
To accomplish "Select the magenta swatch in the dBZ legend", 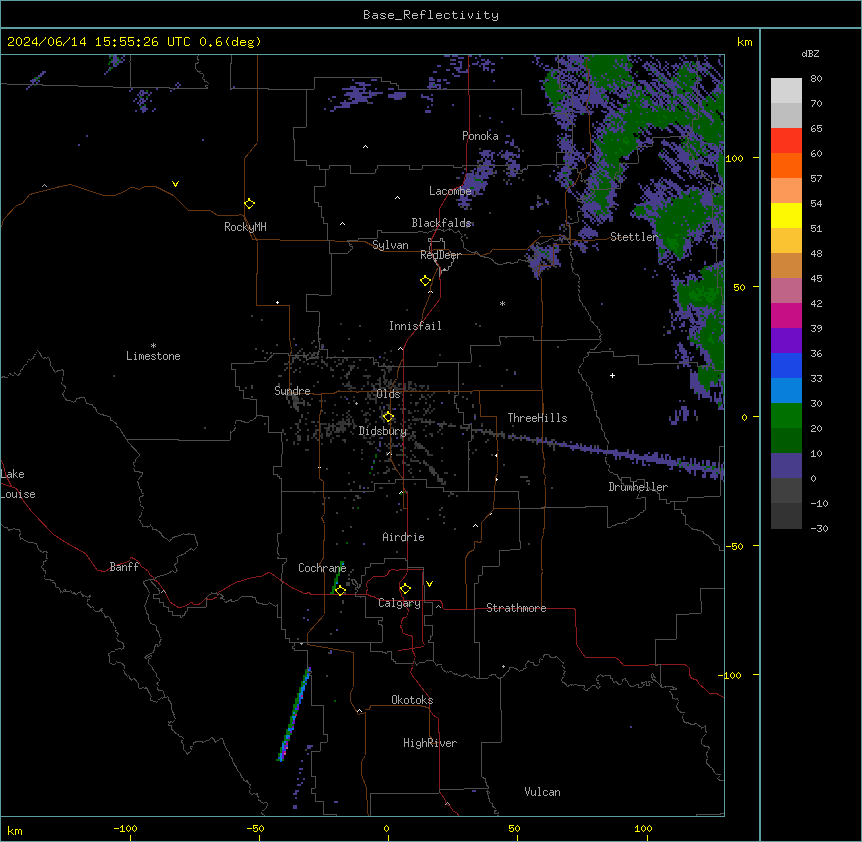I will (786, 315).
